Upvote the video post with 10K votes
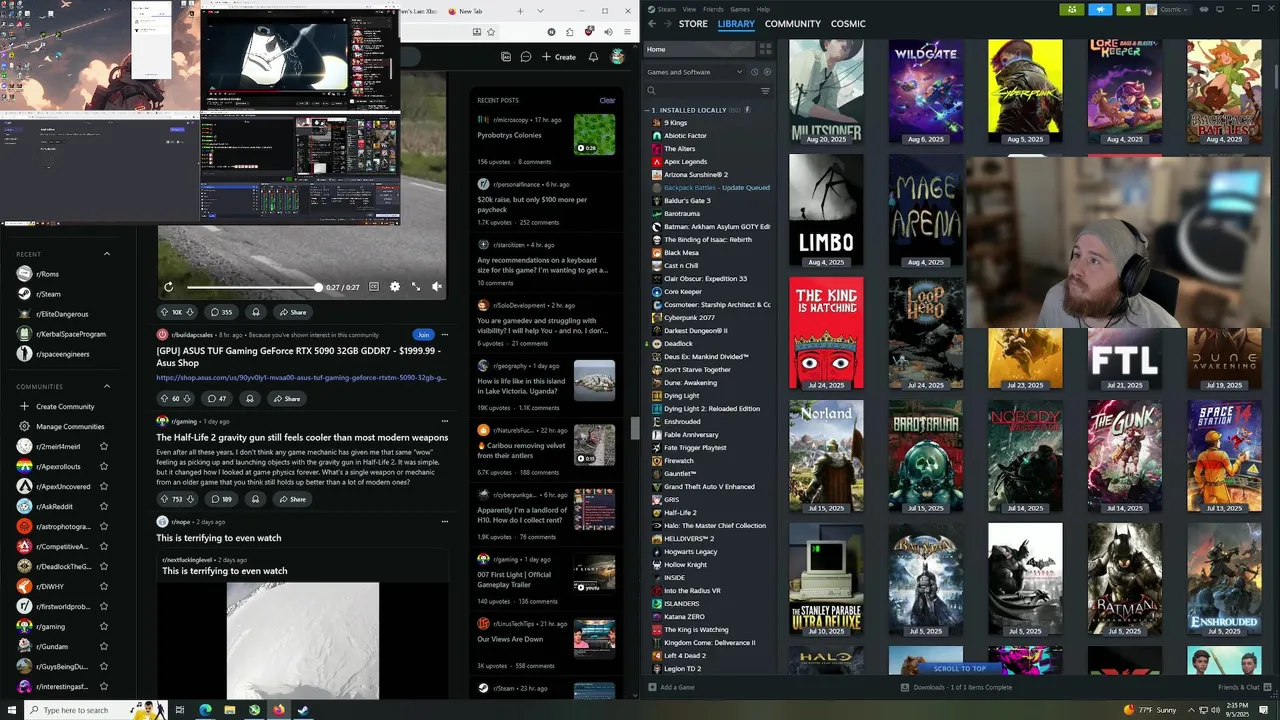This screenshot has width=1280, height=720. [164, 312]
